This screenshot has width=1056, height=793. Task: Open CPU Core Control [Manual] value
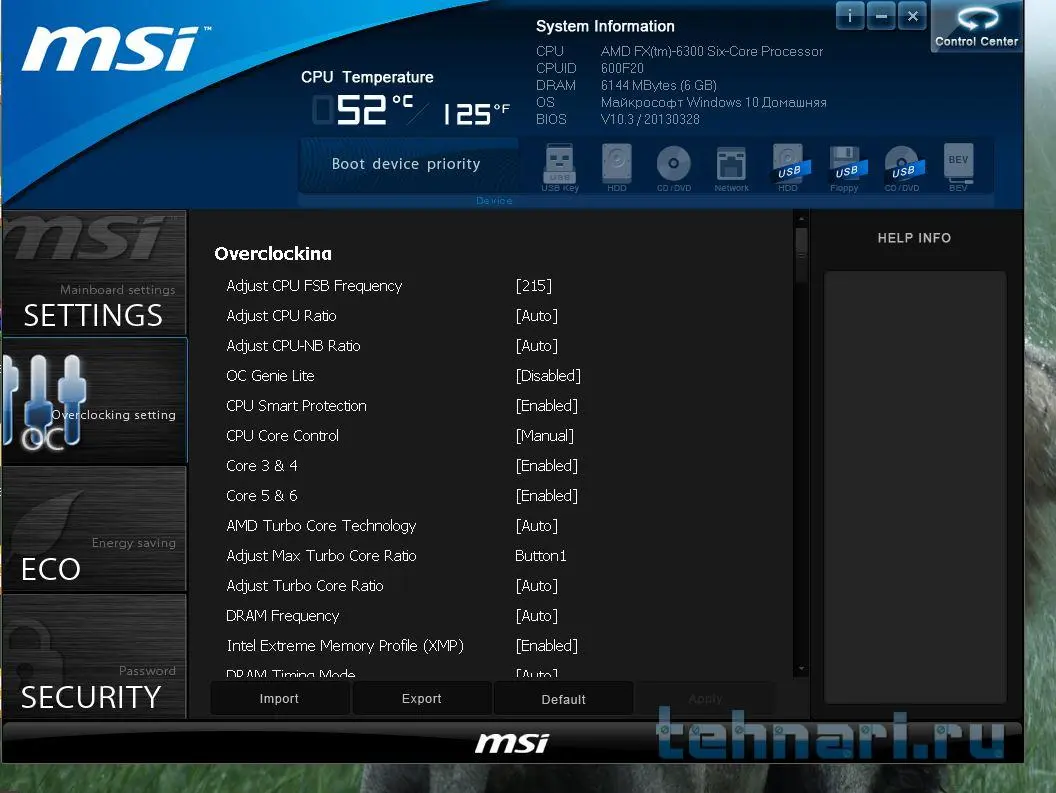(544, 436)
